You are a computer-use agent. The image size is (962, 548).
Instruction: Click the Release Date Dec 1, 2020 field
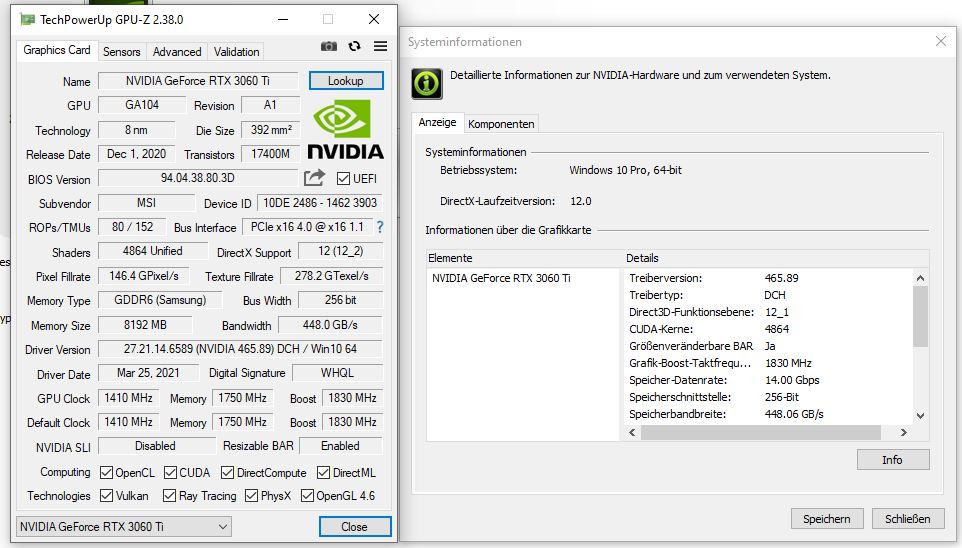(136, 154)
